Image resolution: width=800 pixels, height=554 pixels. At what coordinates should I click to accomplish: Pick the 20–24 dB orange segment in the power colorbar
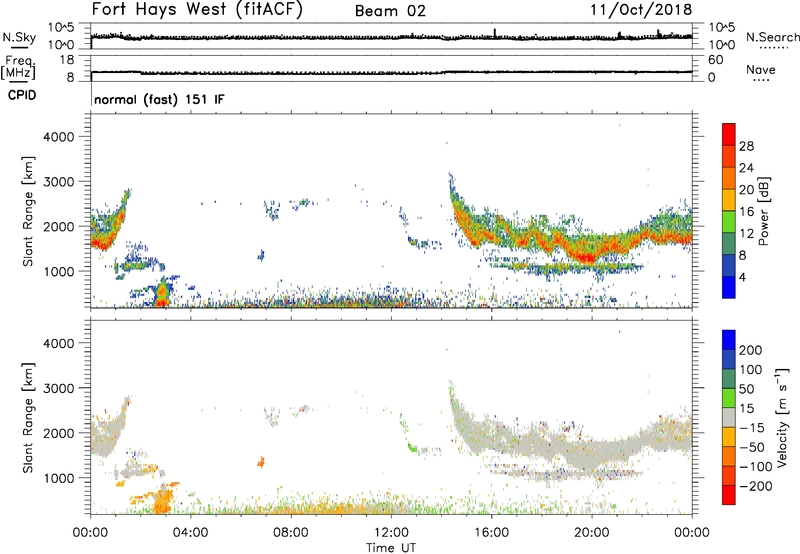click(x=729, y=178)
